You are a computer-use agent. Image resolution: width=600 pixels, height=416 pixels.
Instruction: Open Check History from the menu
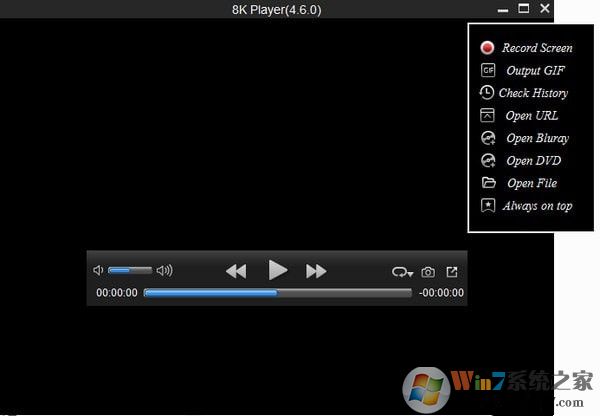point(533,93)
